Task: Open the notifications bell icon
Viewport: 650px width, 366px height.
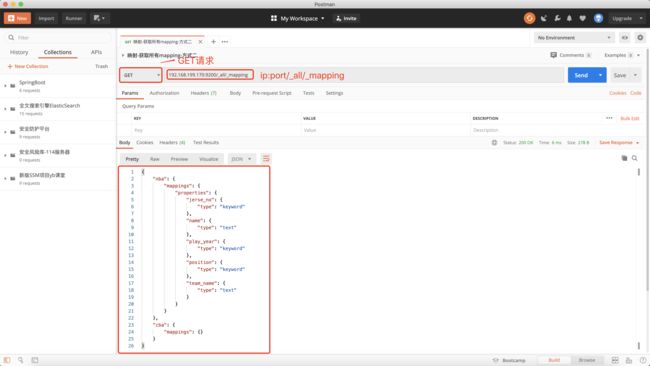Action: pyautogui.click(x=570, y=18)
